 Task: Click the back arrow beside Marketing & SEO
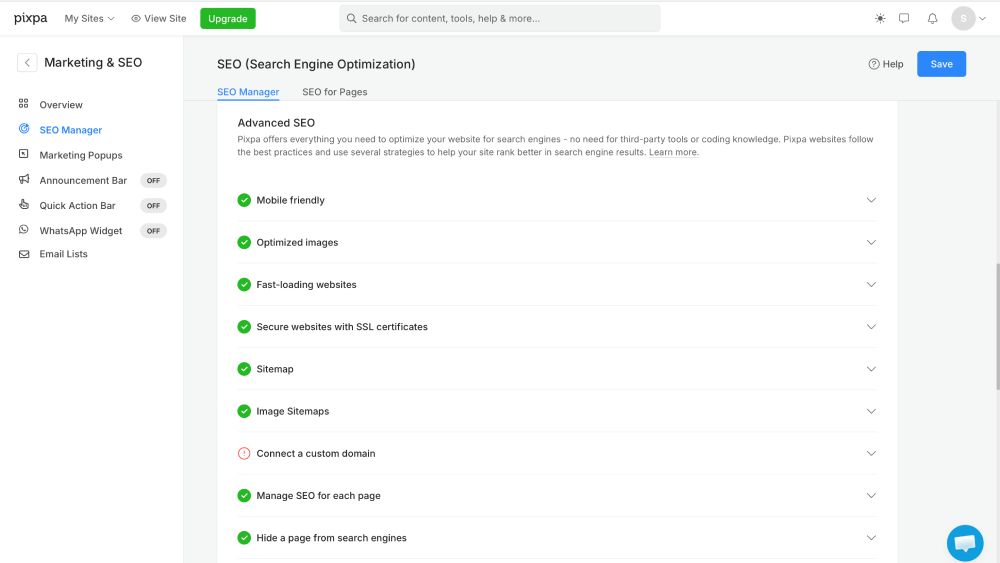pos(27,63)
